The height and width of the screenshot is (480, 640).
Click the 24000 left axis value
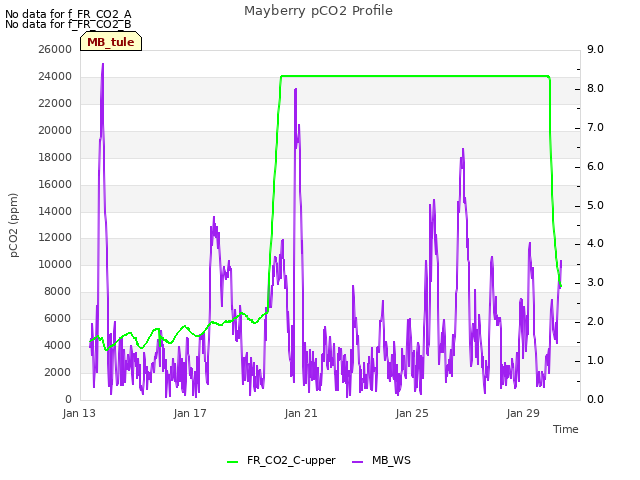coord(55,76)
